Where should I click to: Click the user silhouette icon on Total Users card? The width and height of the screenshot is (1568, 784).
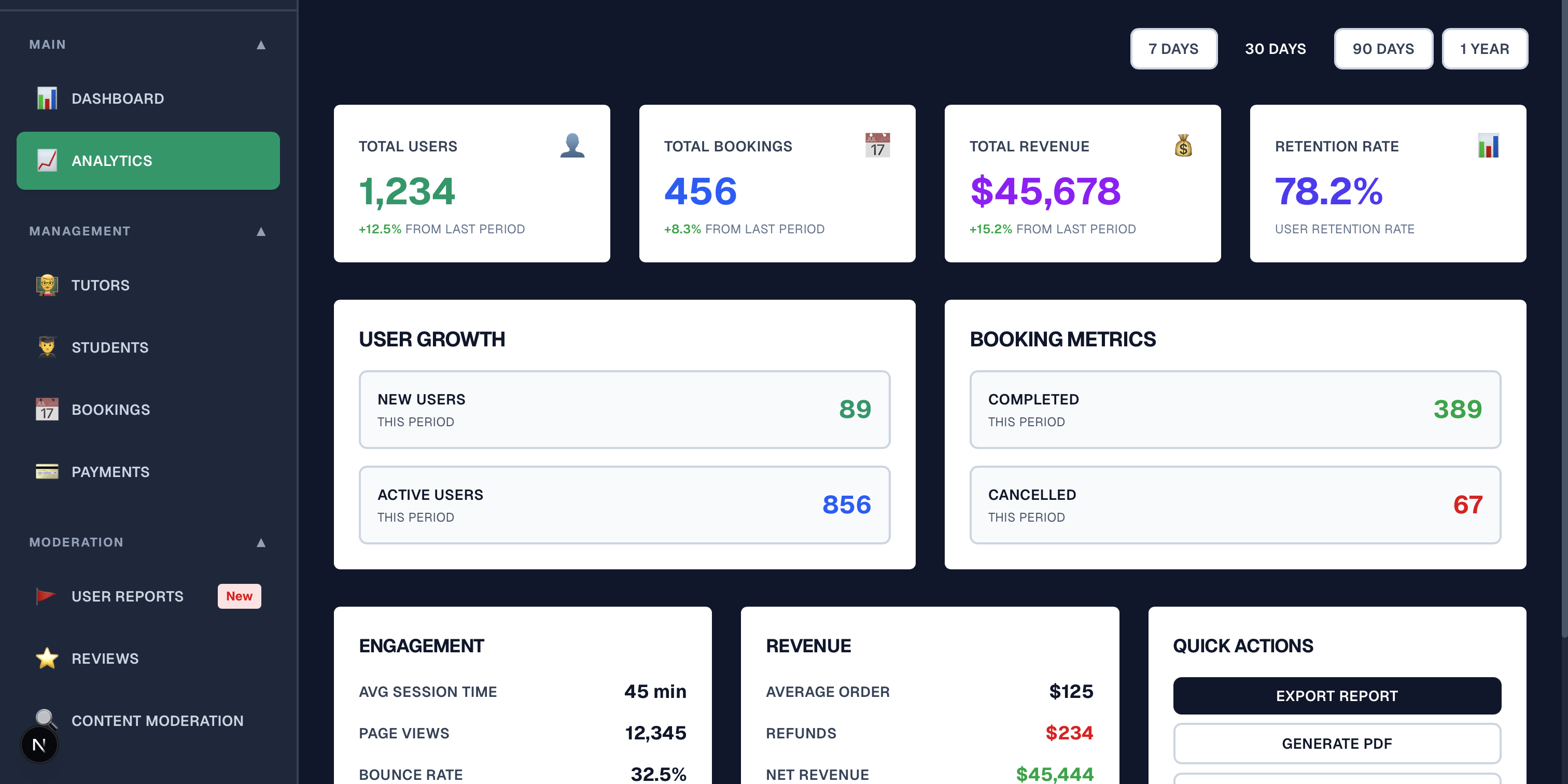pos(572,146)
